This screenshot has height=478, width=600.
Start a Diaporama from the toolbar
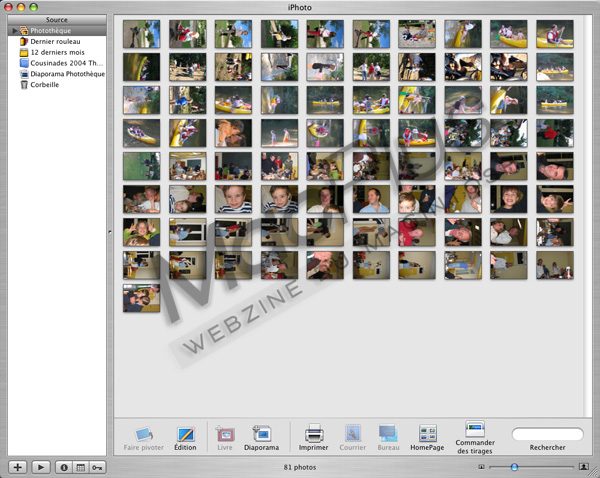[262, 434]
